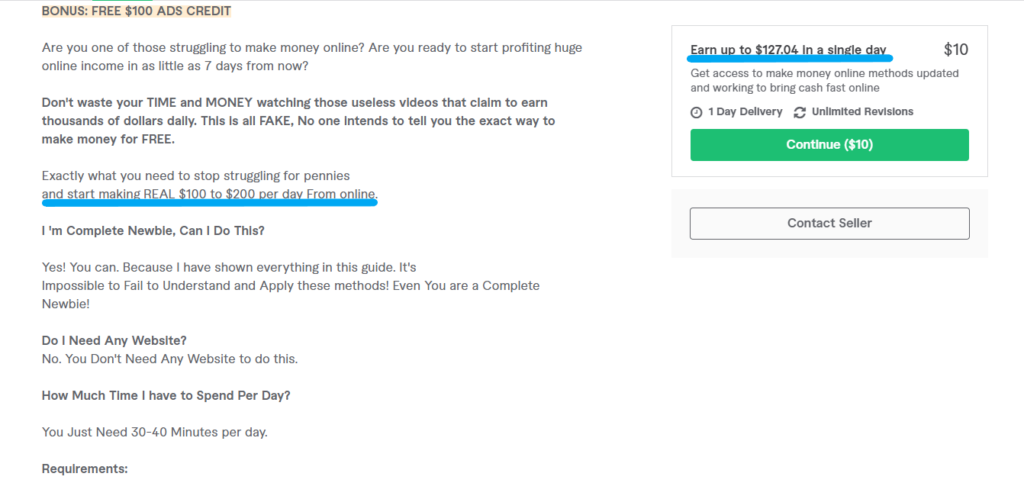Click the revisions arrows icon

(x=799, y=112)
